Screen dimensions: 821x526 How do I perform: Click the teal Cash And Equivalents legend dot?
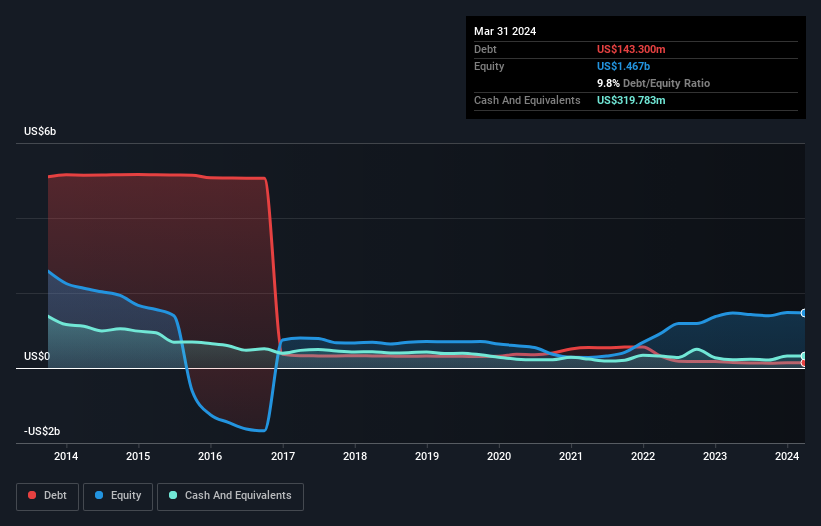173,495
